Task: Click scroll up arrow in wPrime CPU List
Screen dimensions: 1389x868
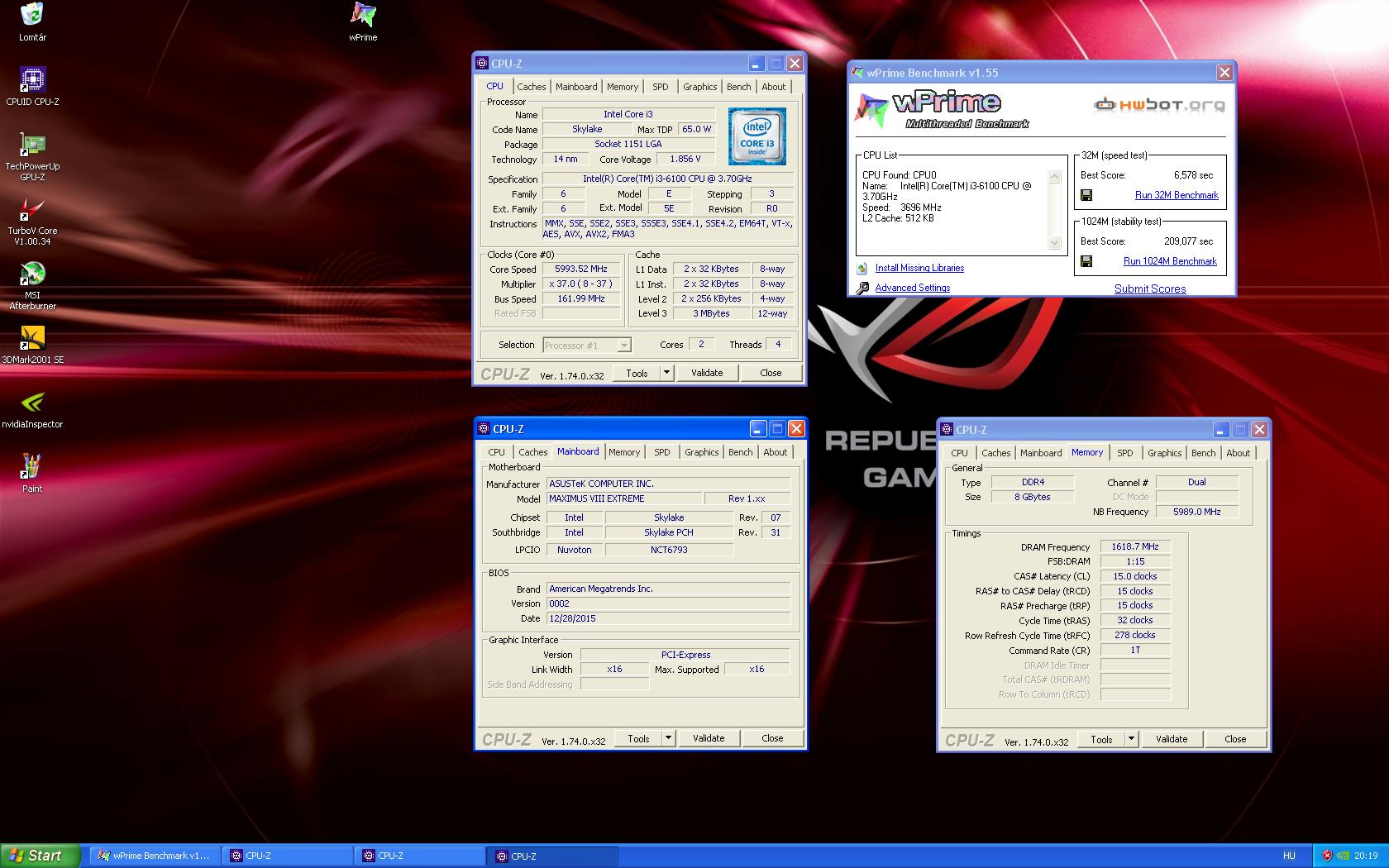Action: [1054, 177]
